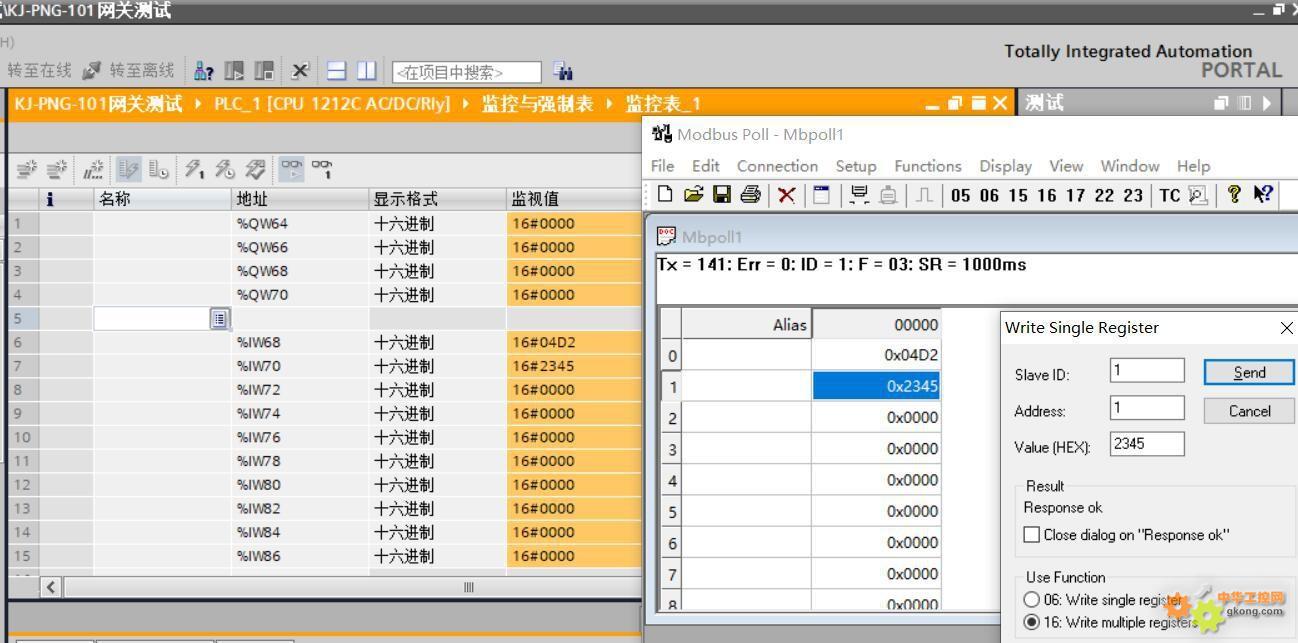The image size is (1298, 643).
Task: Click the insert comment line icon
Action: click(93, 169)
